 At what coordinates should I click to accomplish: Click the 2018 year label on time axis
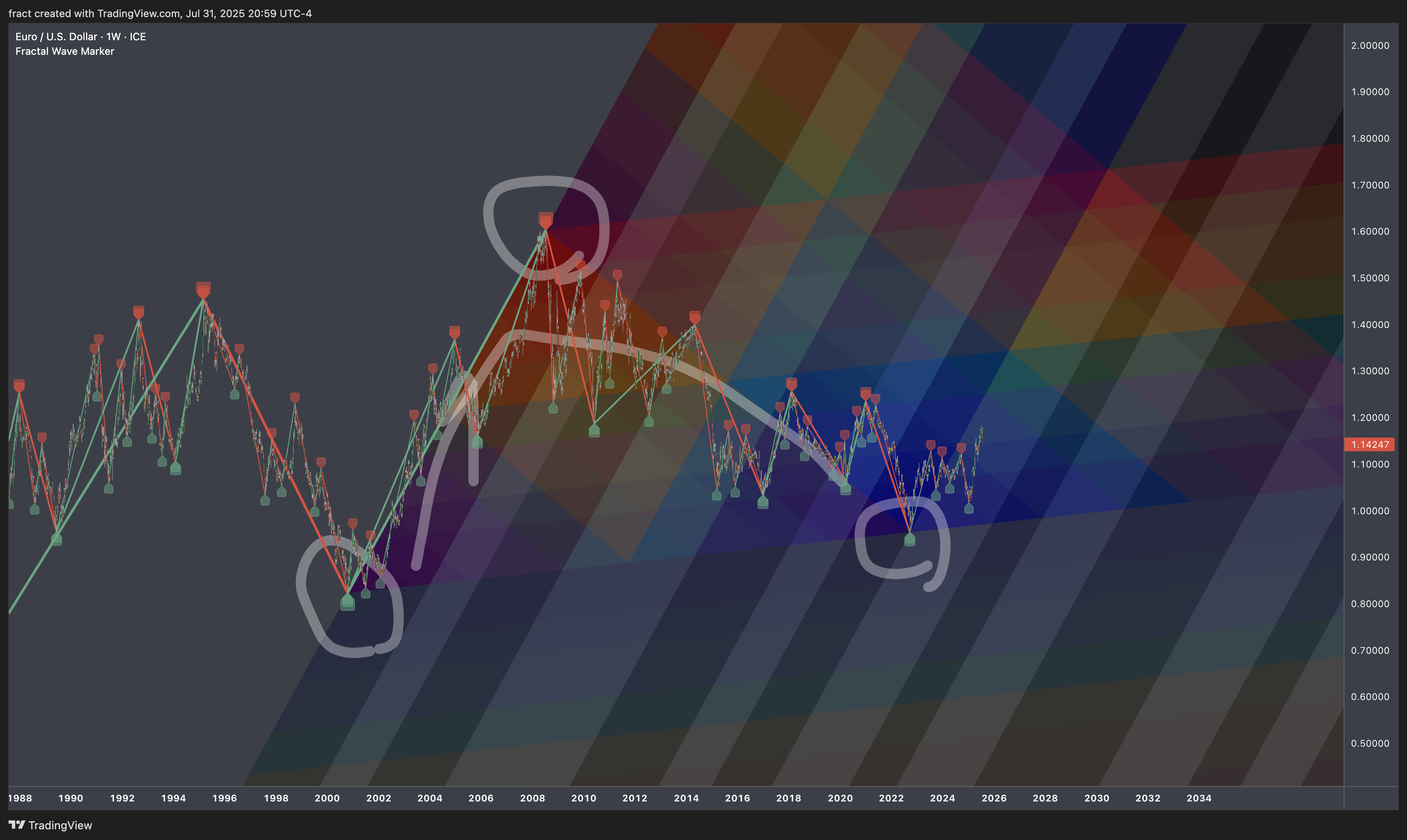click(x=789, y=798)
